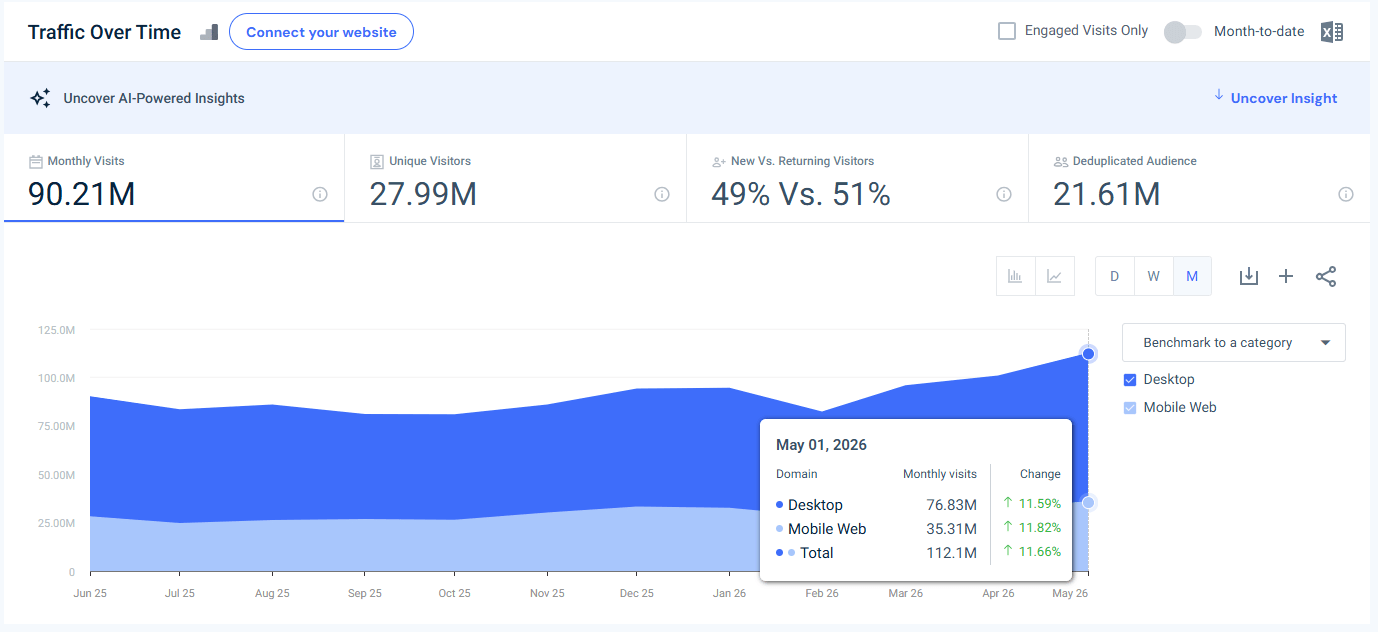Select the Deduplicated Audience metric tab
Image resolution: width=1378 pixels, height=632 pixels.
pos(1200,178)
